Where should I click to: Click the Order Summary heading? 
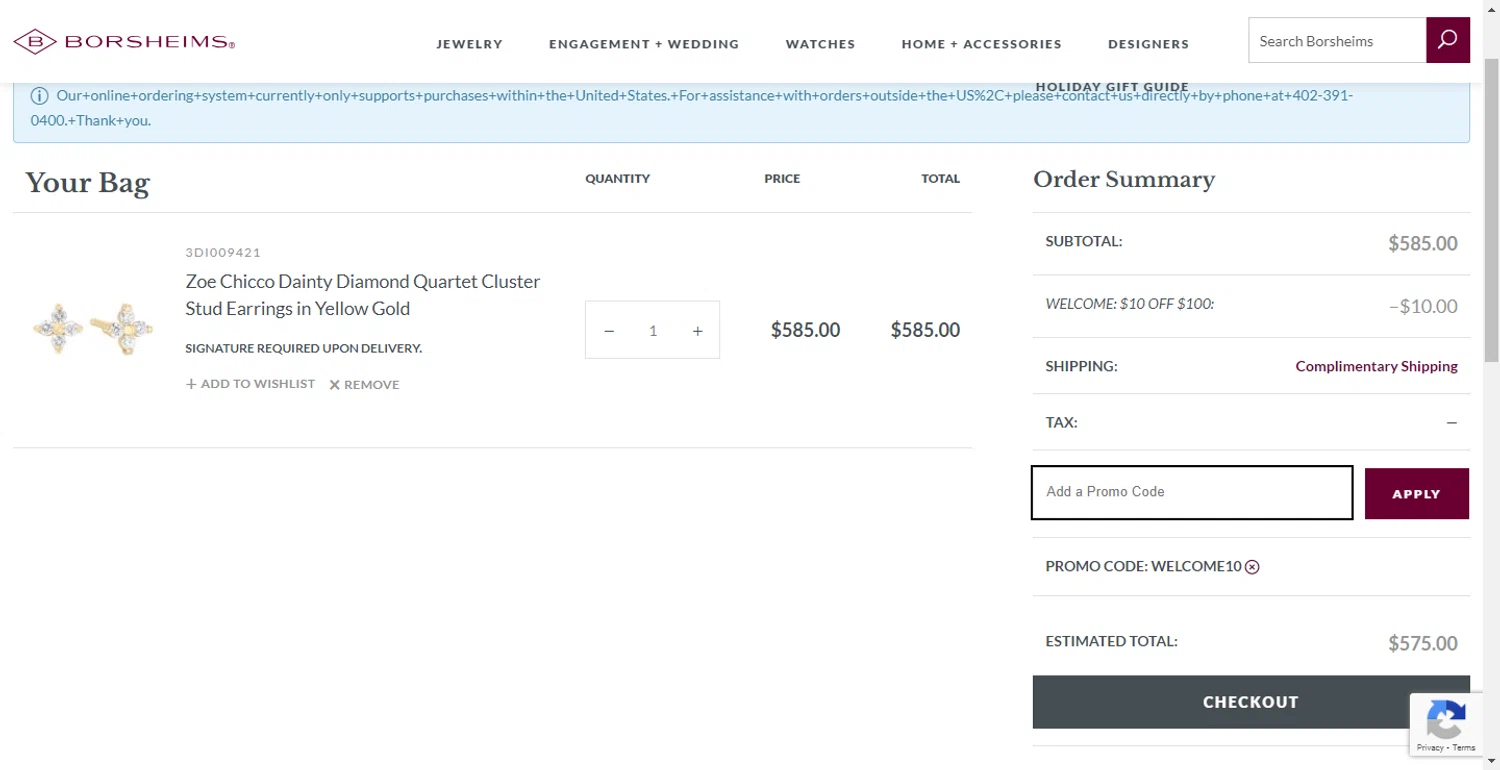1124,180
